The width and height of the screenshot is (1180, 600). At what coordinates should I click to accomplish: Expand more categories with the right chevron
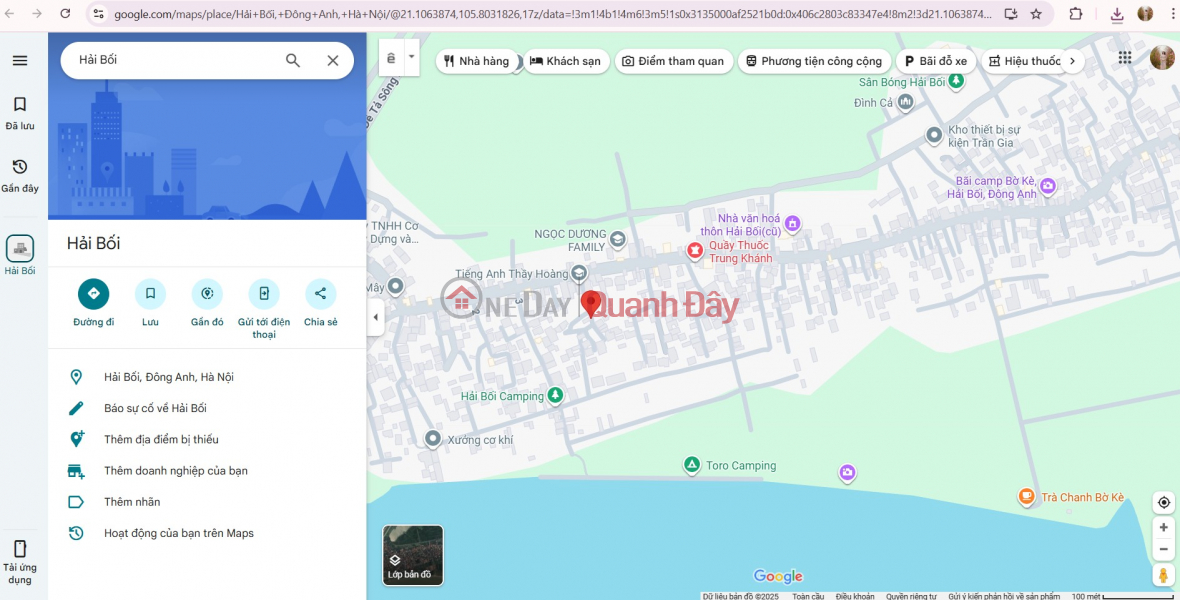[1071, 61]
